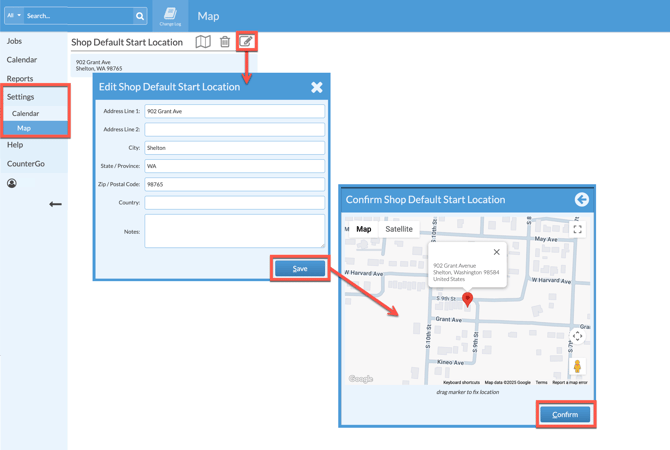Click the Confirm button
This screenshot has width=670, height=450.
pos(565,415)
